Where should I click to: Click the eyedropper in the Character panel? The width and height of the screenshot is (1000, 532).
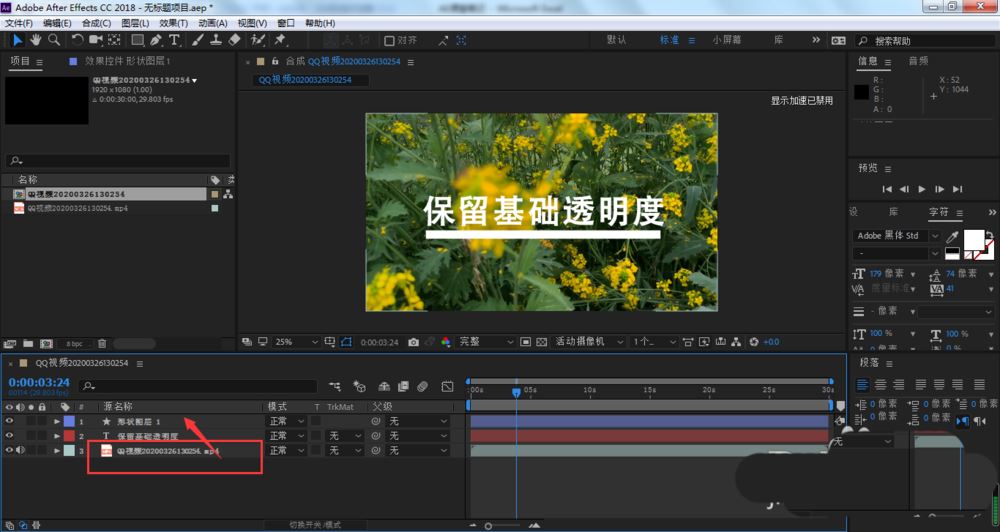click(x=950, y=236)
